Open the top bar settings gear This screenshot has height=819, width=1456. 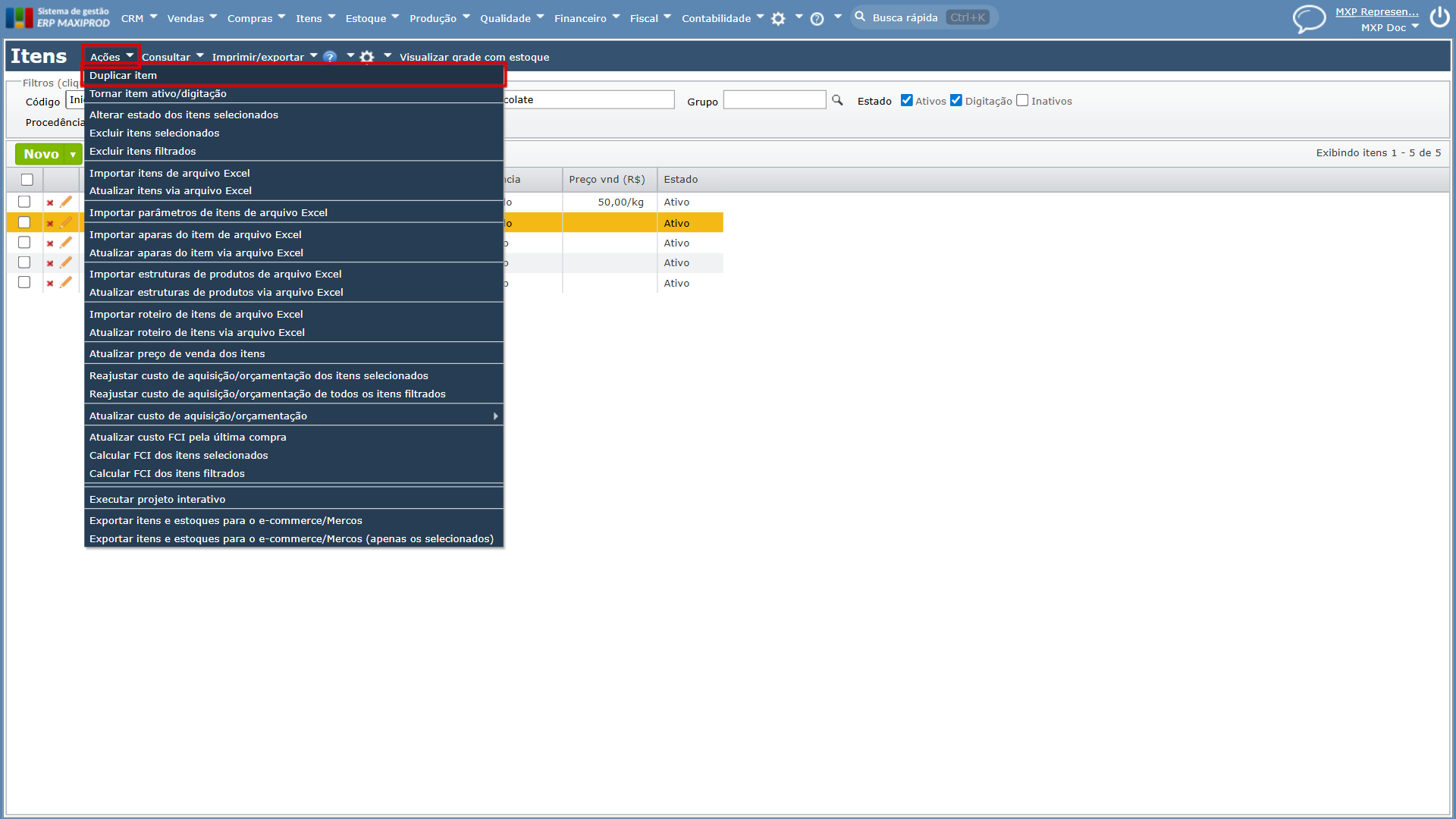778,19
